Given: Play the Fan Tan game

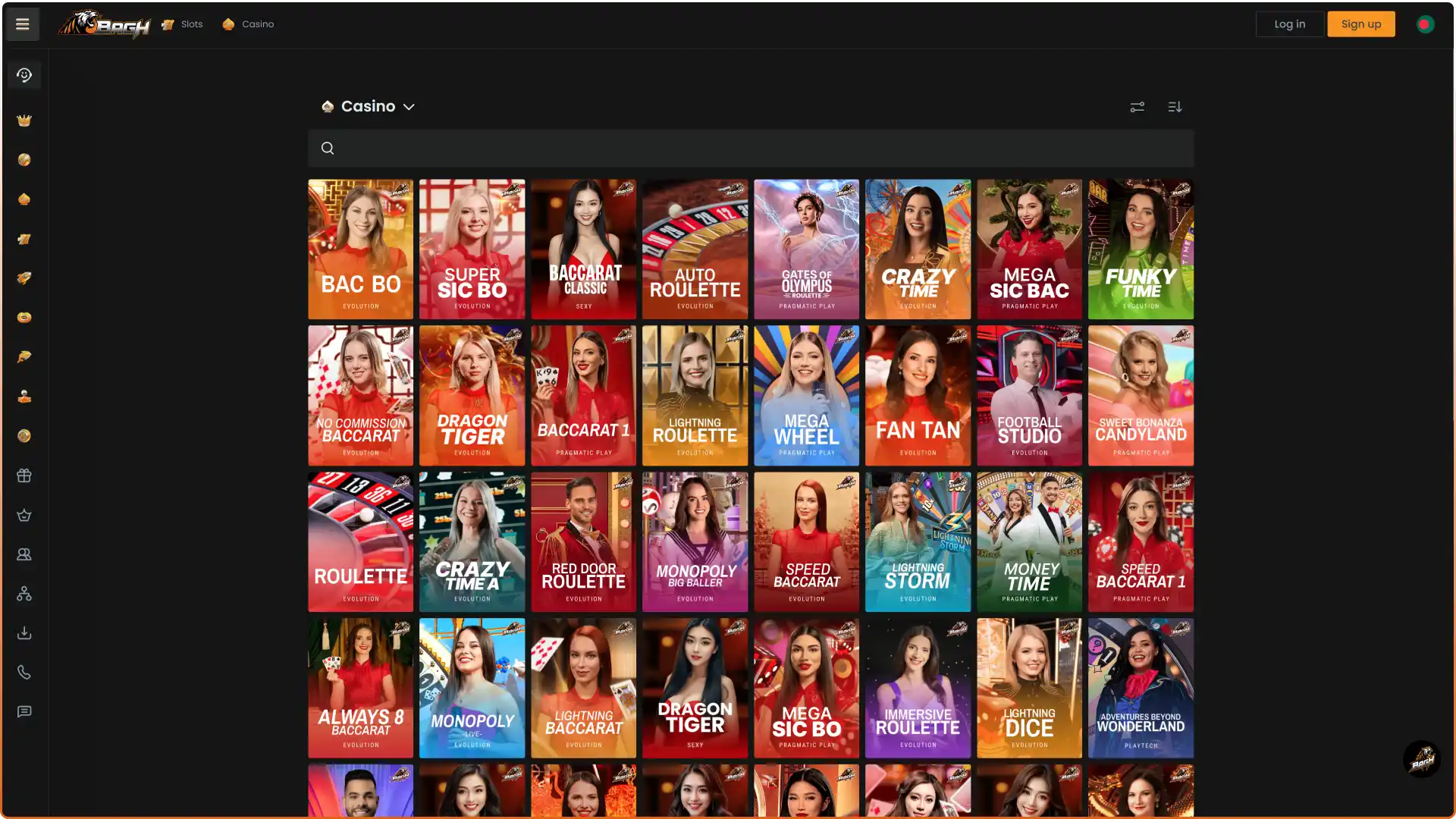Looking at the screenshot, I should click(918, 396).
